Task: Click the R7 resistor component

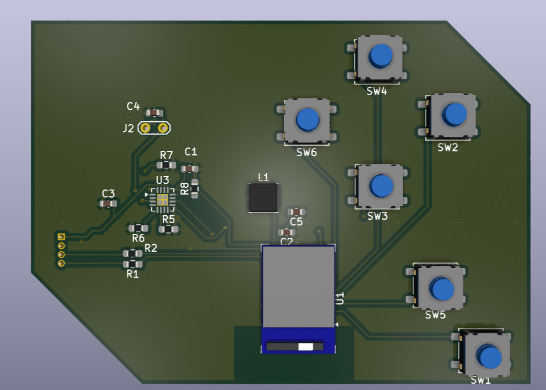Action: tap(166, 165)
